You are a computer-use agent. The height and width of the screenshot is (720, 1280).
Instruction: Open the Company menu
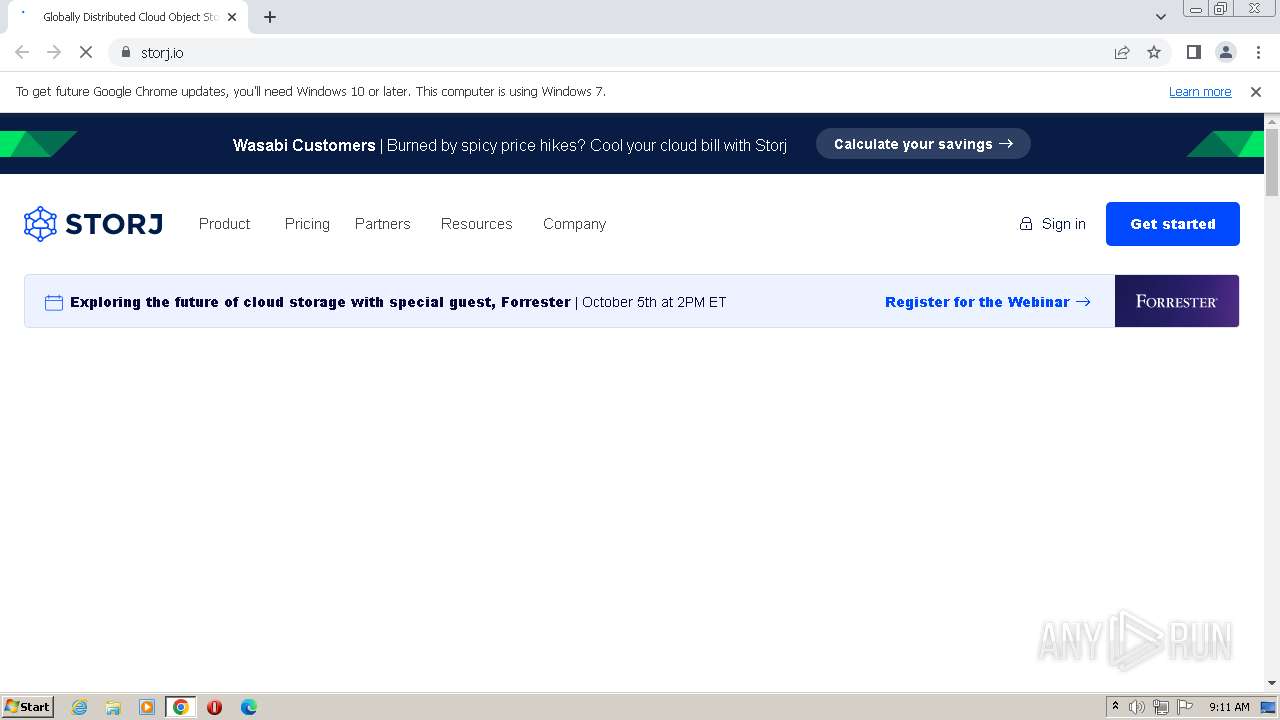pos(574,224)
